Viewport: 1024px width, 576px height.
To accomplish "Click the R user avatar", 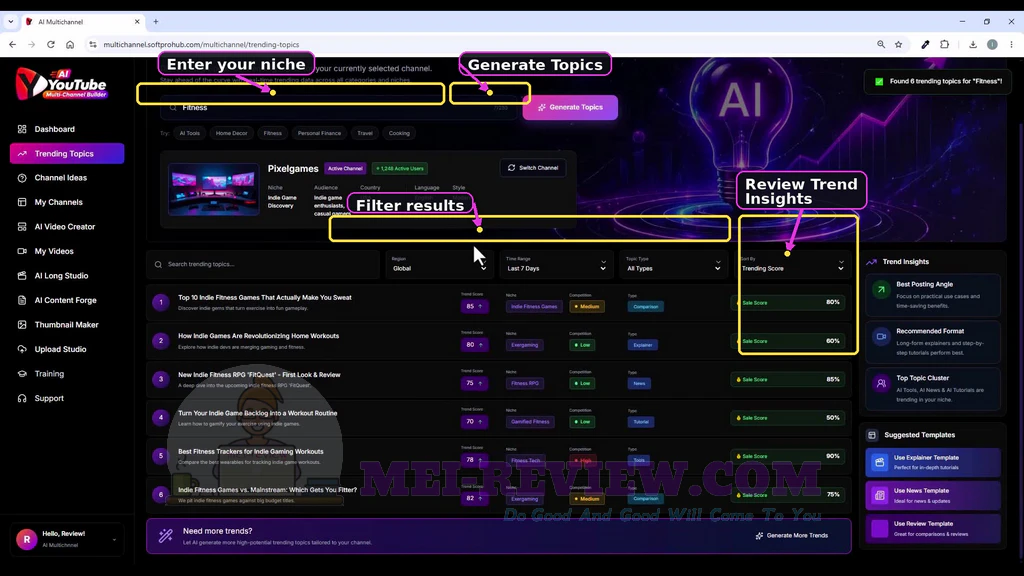I will coord(27,539).
